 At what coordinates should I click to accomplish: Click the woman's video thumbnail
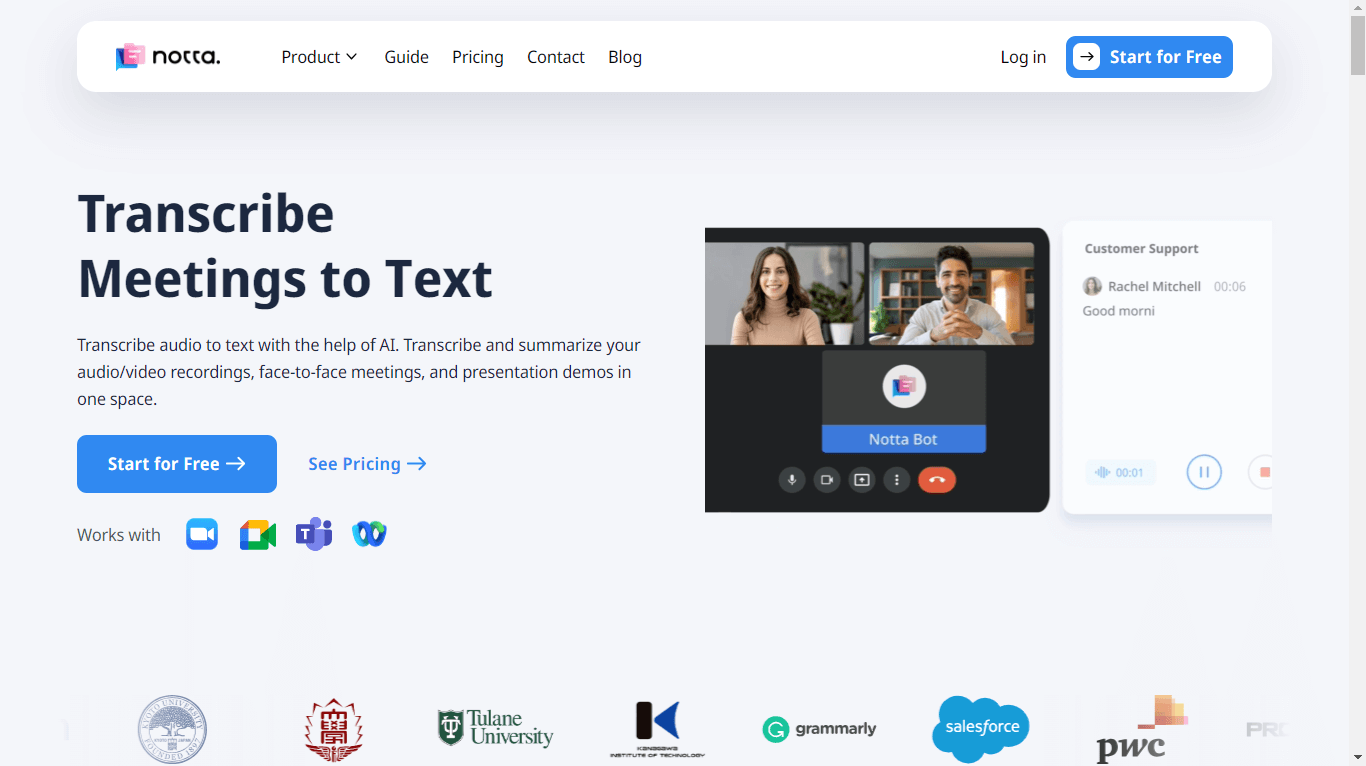(785, 294)
